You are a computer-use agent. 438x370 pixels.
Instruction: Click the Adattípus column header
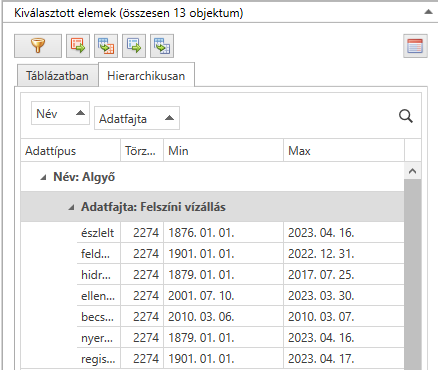(70, 151)
